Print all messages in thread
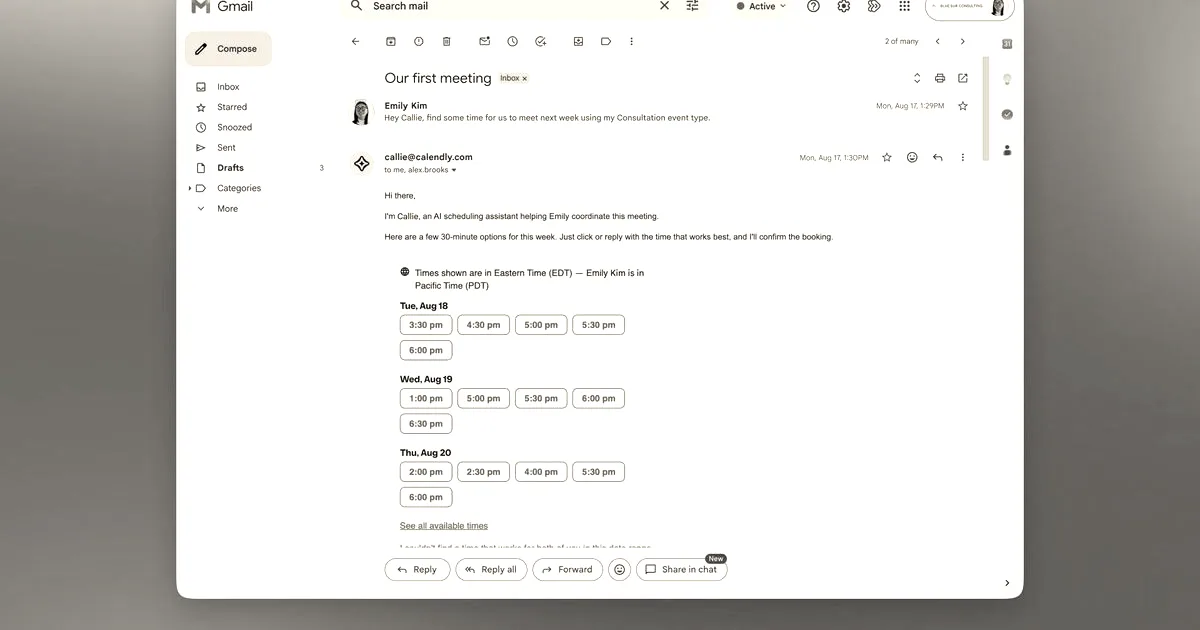Image resolution: width=1200 pixels, height=630 pixels. 939,78
